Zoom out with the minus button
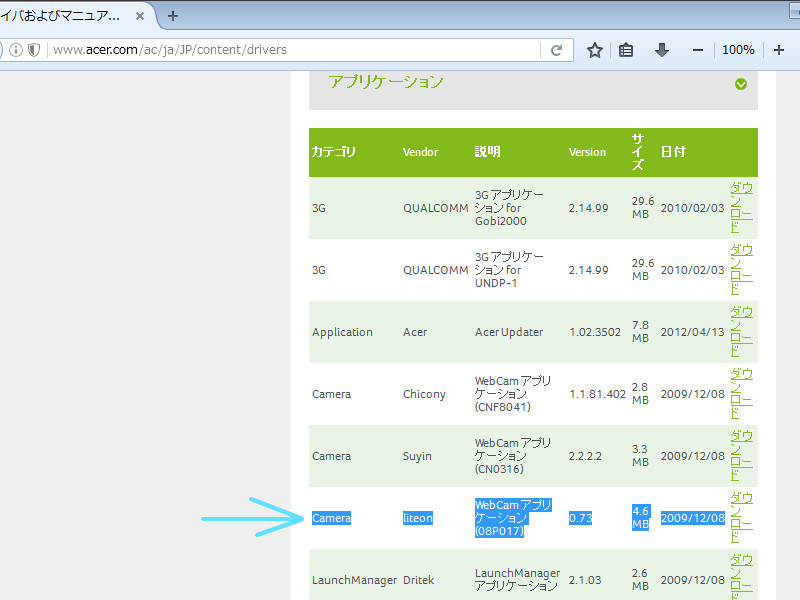800x600 pixels. click(698, 50)
